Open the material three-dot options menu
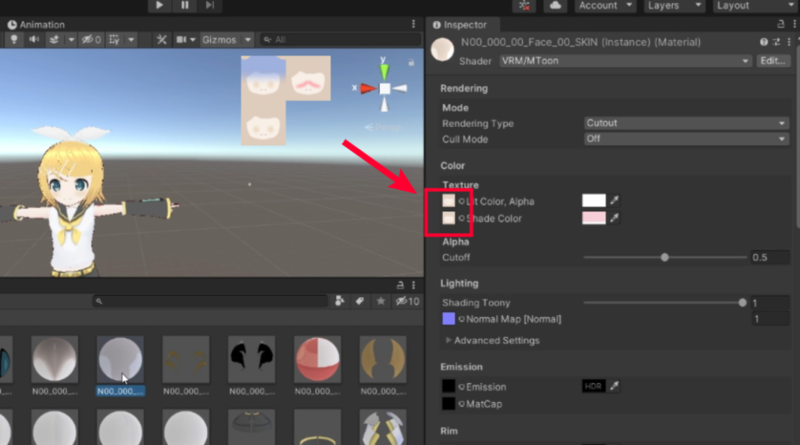Image resolution: width=800 pixels, height=445 pixels. tap(789, 42)
